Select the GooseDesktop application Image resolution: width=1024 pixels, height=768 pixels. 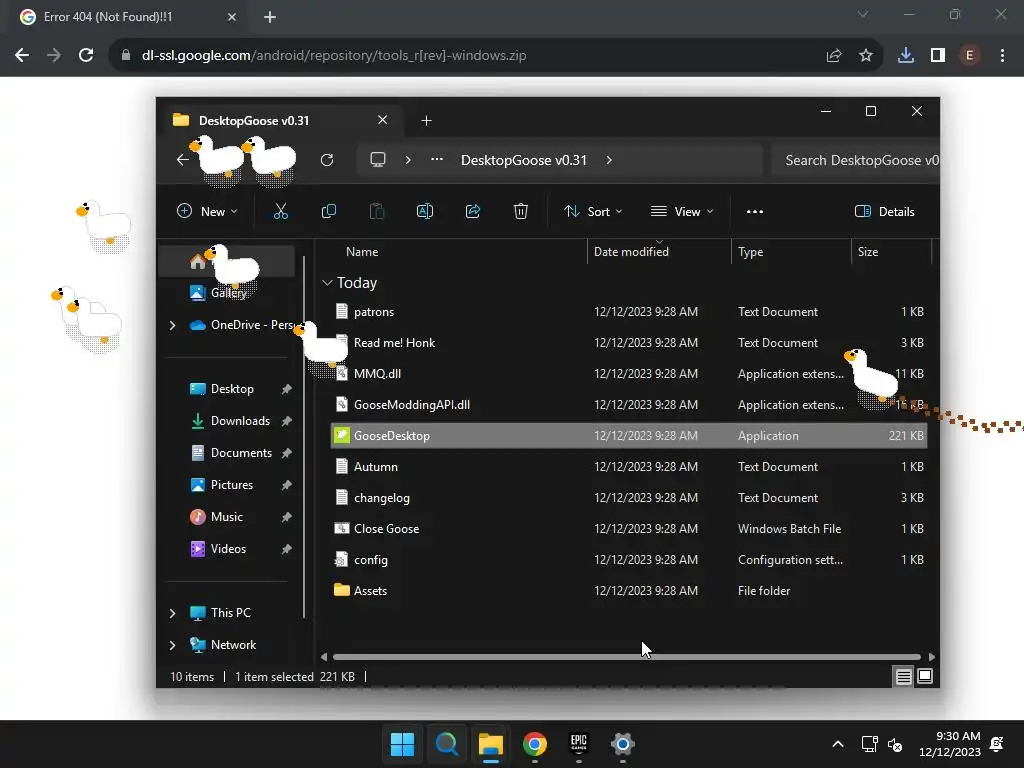(629, 436)
